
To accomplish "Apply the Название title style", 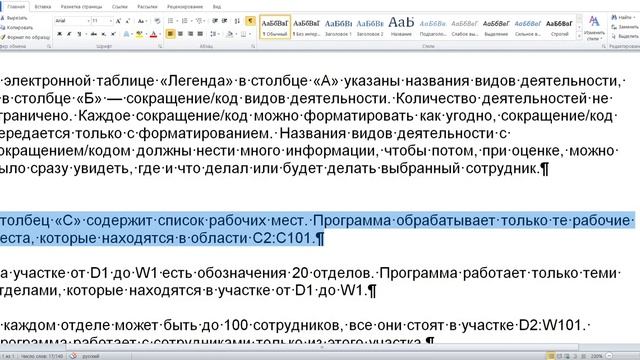I will (x=401, y=27).
